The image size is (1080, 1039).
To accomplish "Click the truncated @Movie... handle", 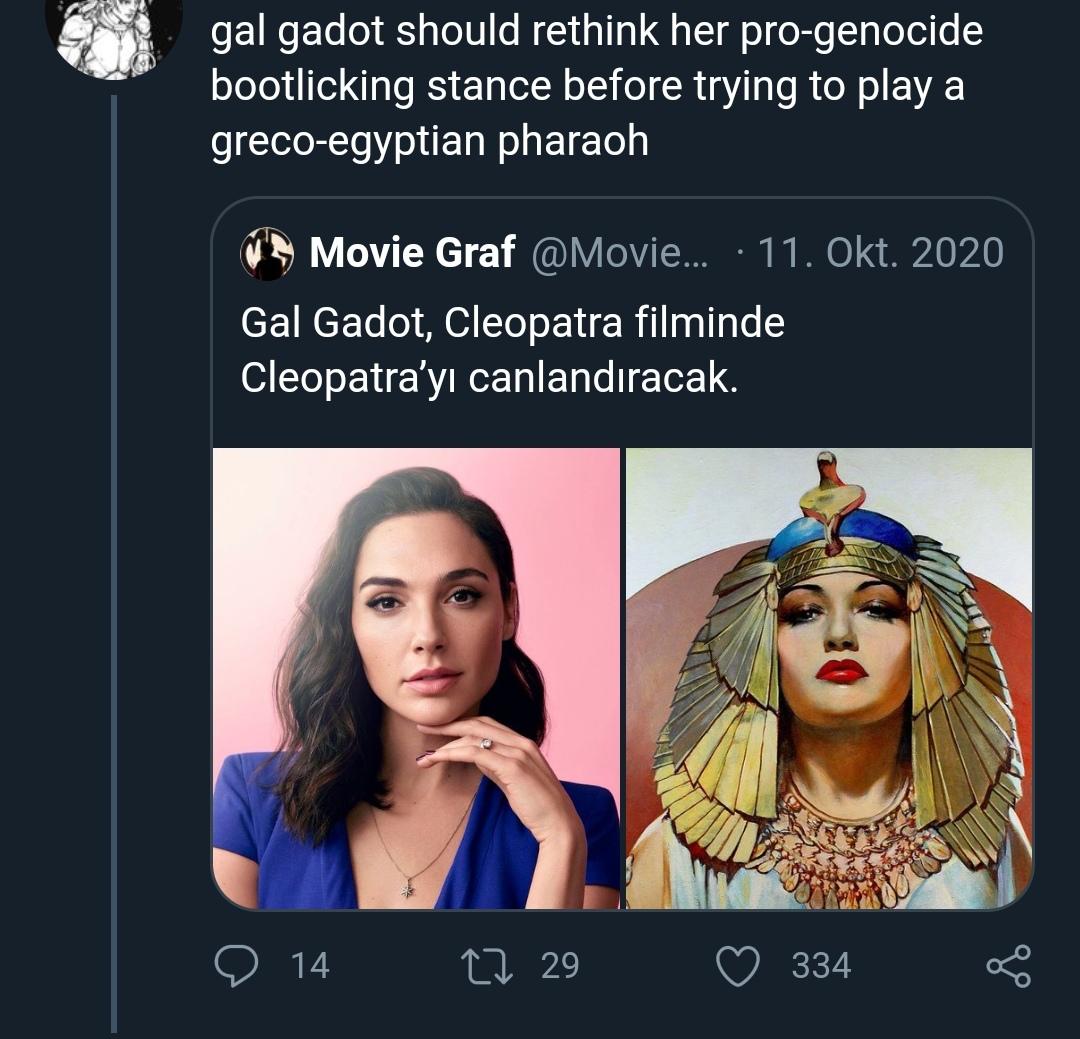I will pyautogui.click(x=617, y=253).
